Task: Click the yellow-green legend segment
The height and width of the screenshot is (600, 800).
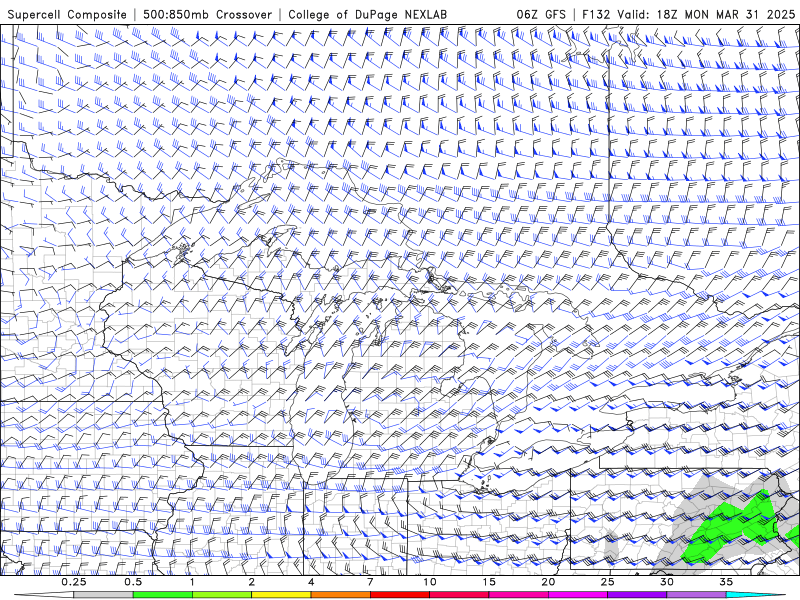Action: click(222, 595)
